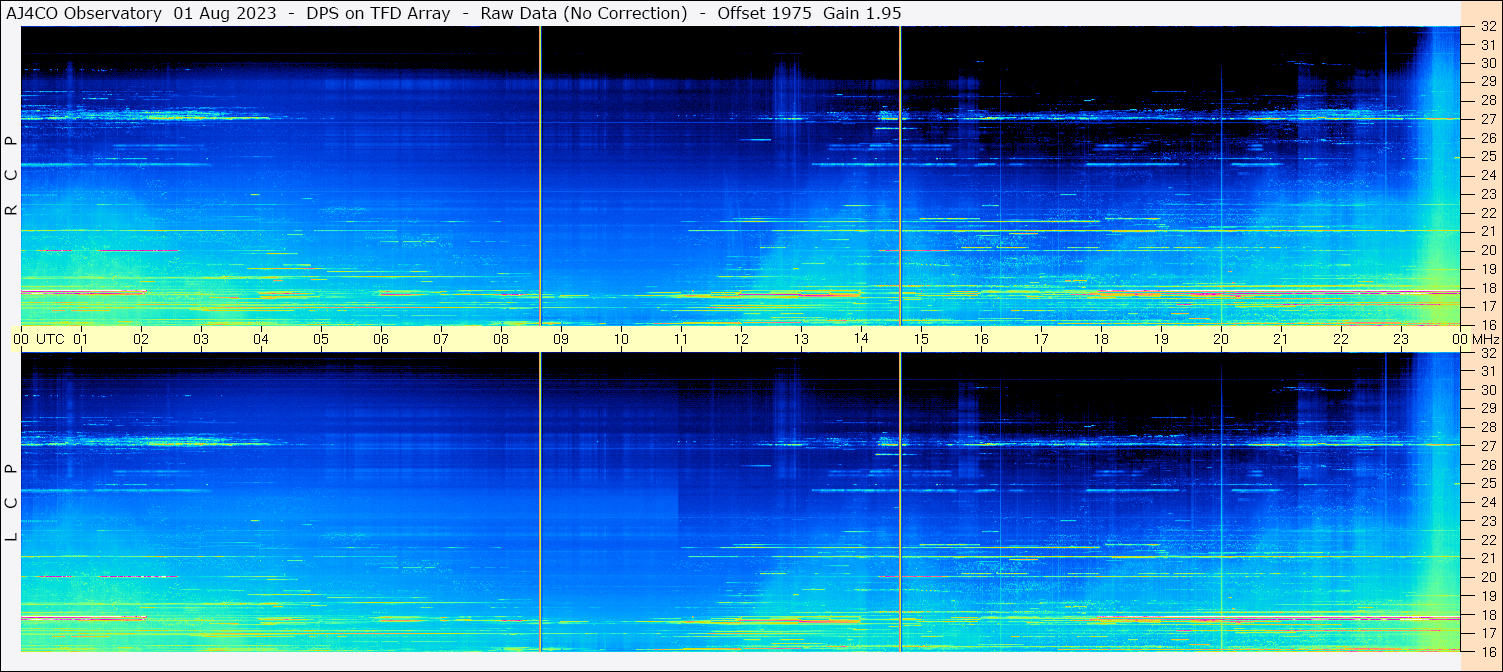Click the '00 MHz' end label on time axis
This screenshot has width=1503, height=672.
tap(1474, 339)
